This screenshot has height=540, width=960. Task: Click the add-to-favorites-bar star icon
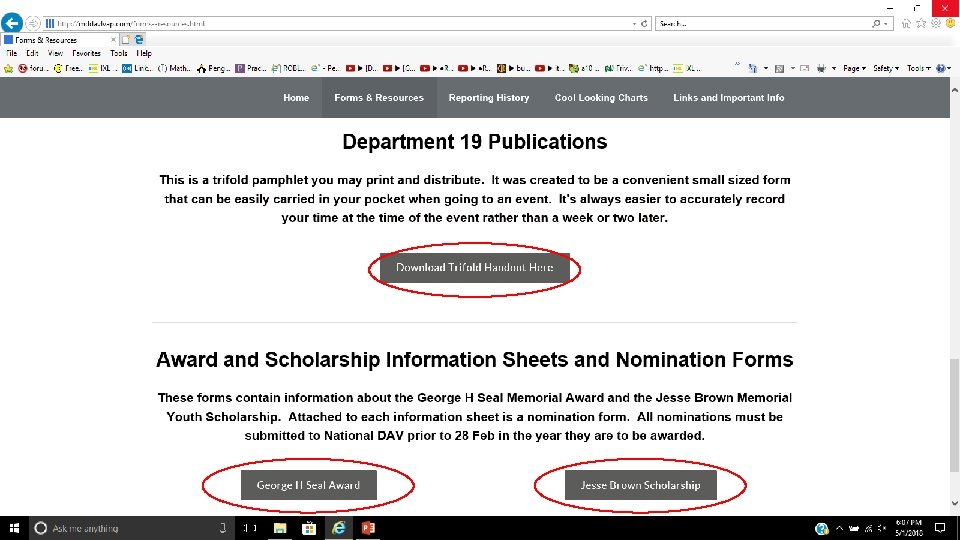(x=8, y=69)
